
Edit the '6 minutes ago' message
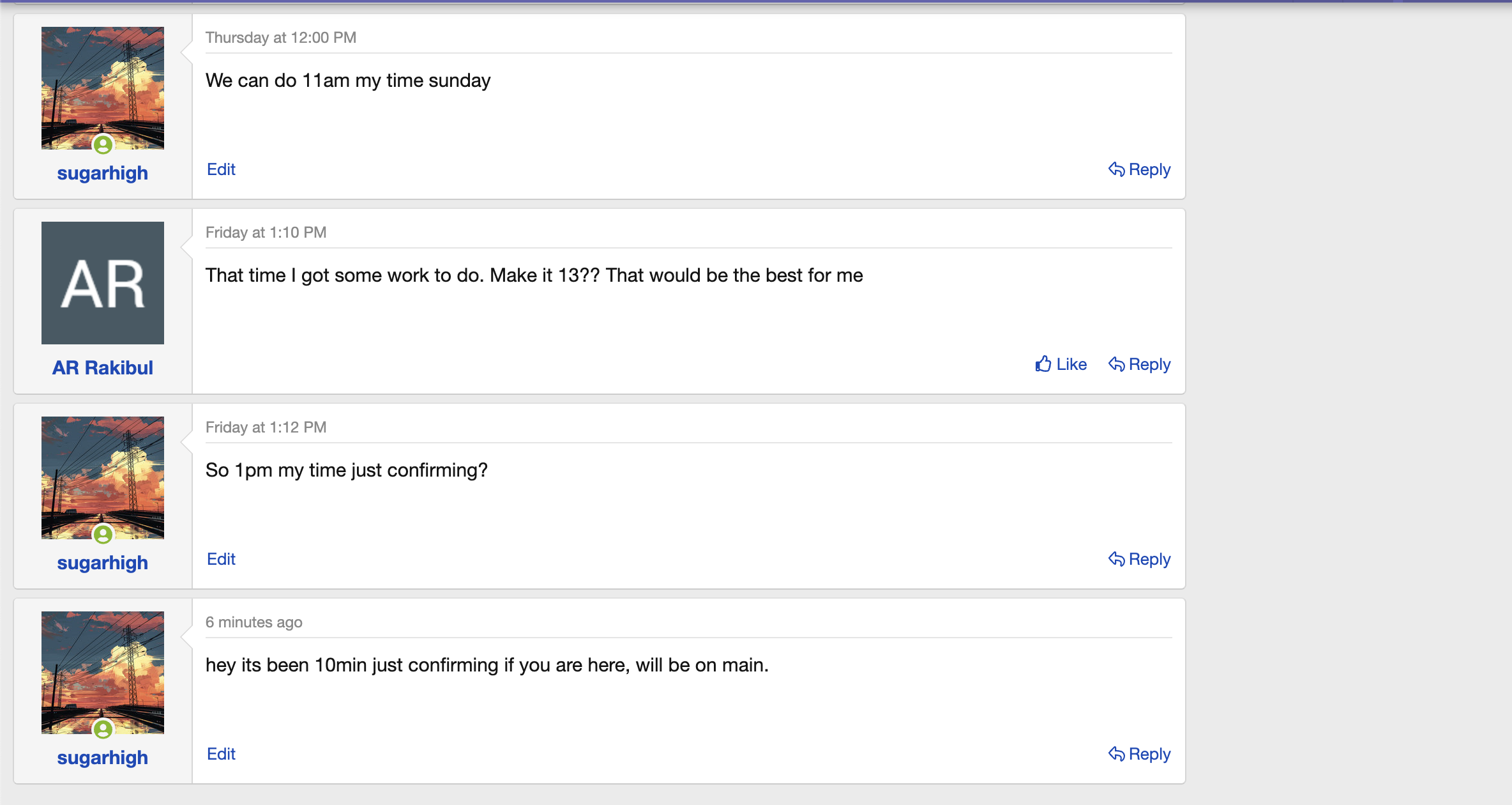pyautogui.click(x=221, y=754)
